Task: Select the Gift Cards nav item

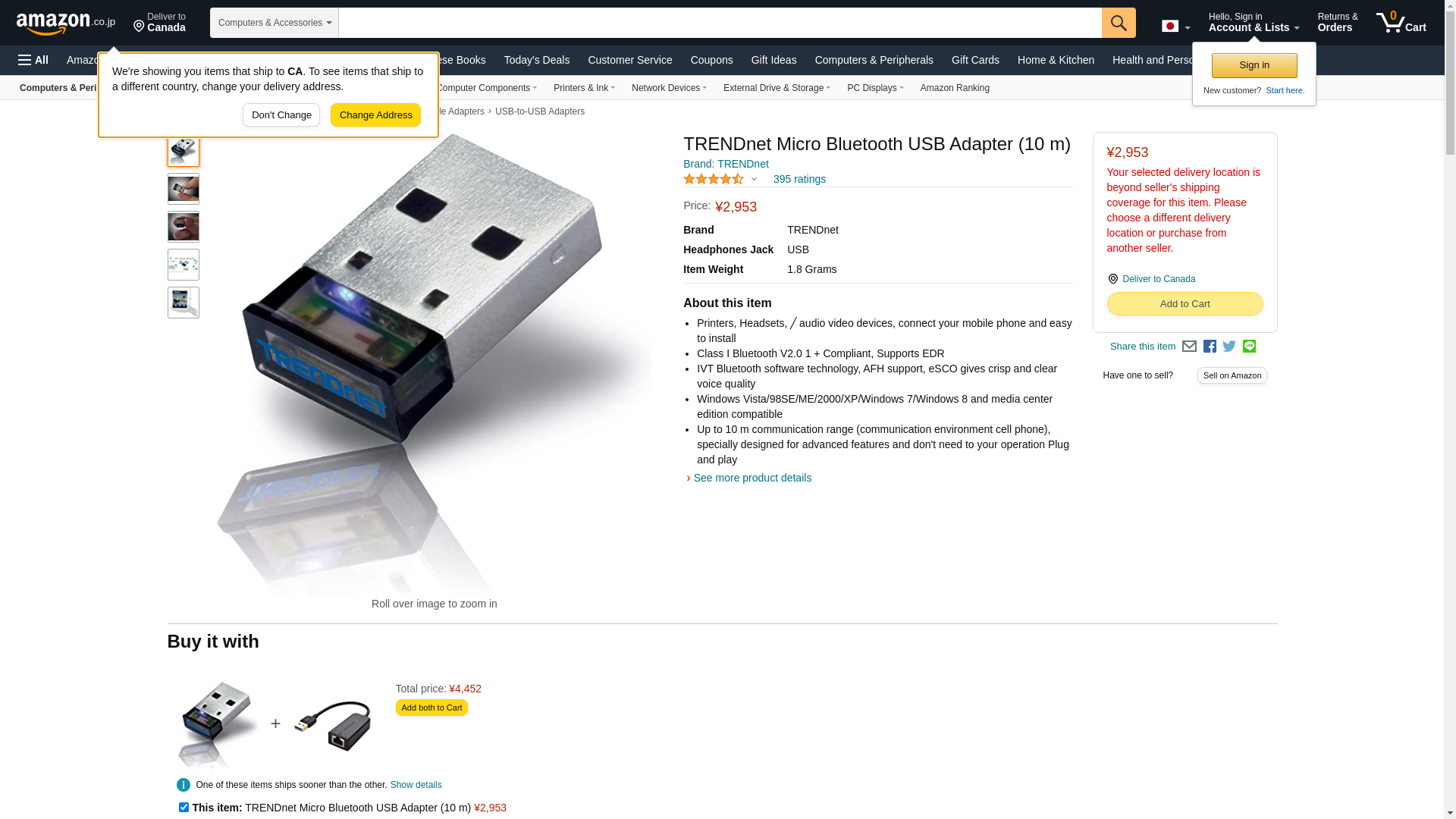Action: (975, 60)
